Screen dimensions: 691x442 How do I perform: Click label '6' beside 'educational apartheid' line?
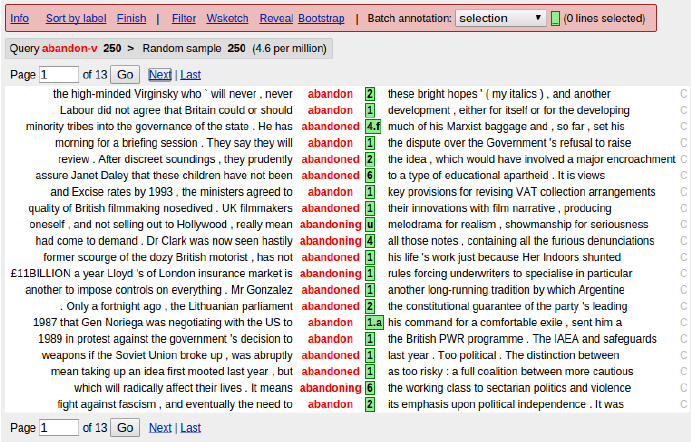[x=370, y=176]
